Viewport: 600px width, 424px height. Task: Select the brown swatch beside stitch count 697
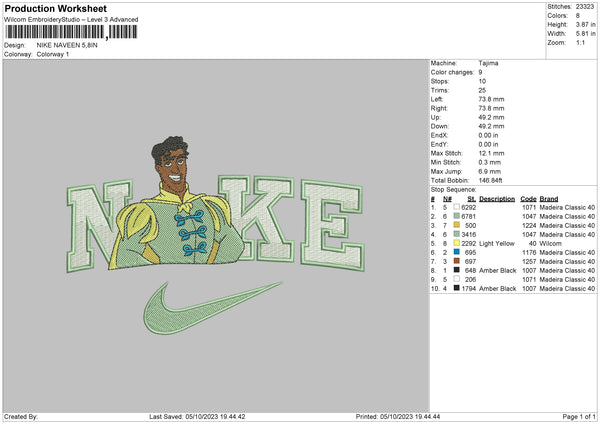coord(457,261)
